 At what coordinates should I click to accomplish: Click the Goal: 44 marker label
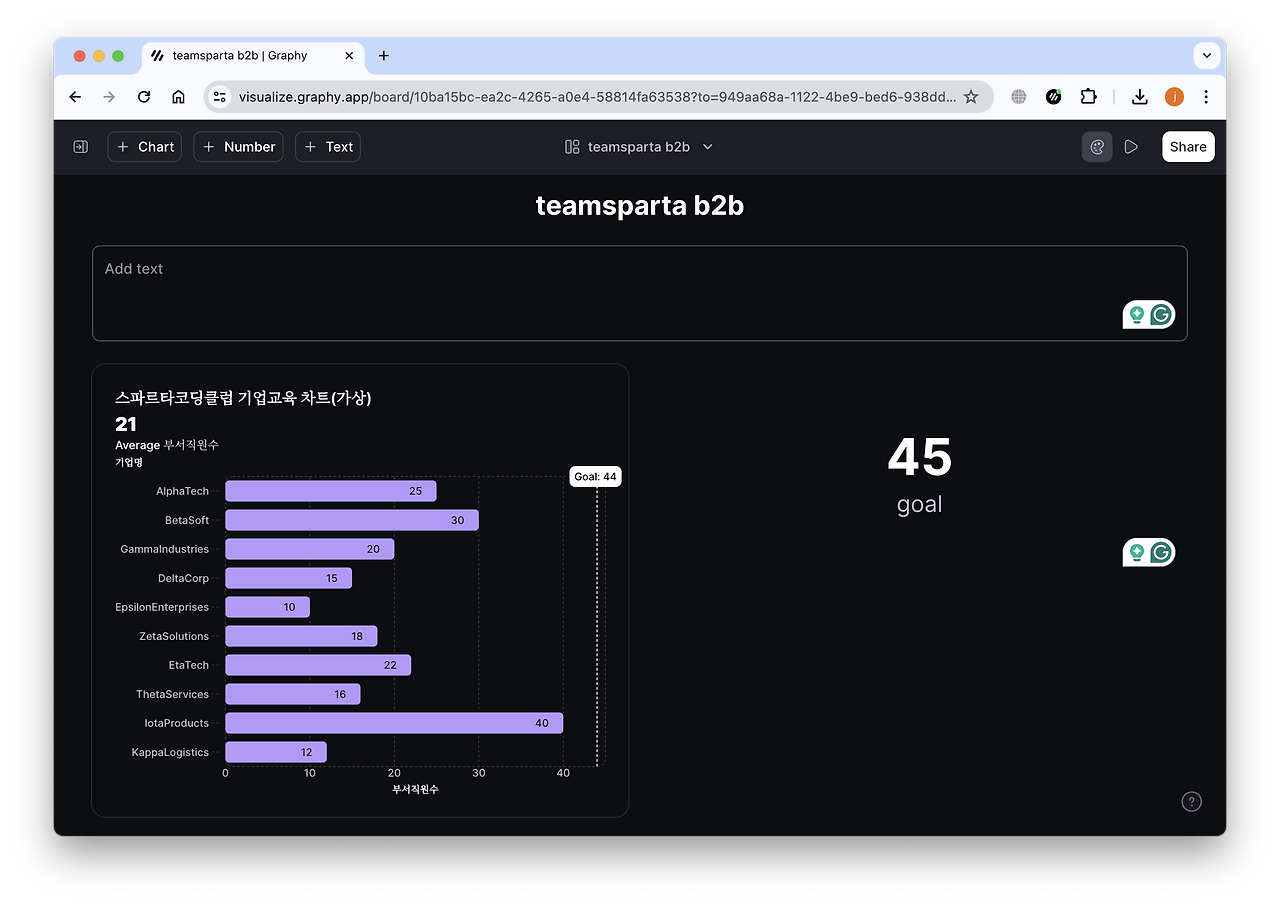596,477
